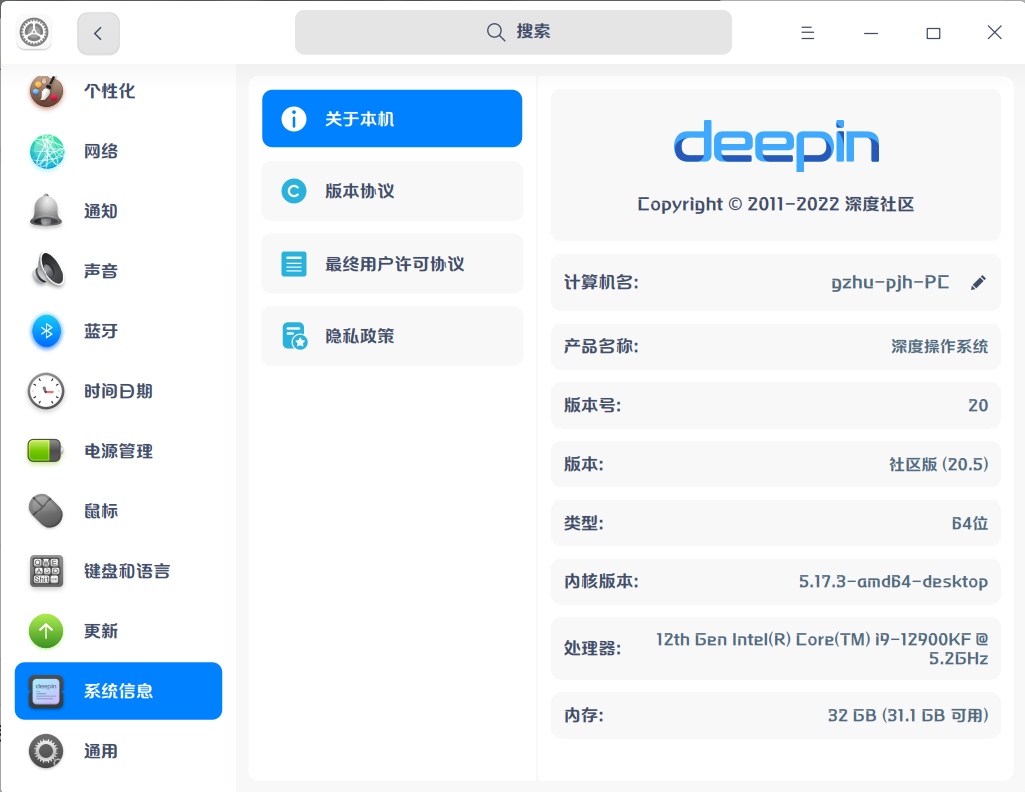Select 系统信息 in the sidebar

[118, 691]
